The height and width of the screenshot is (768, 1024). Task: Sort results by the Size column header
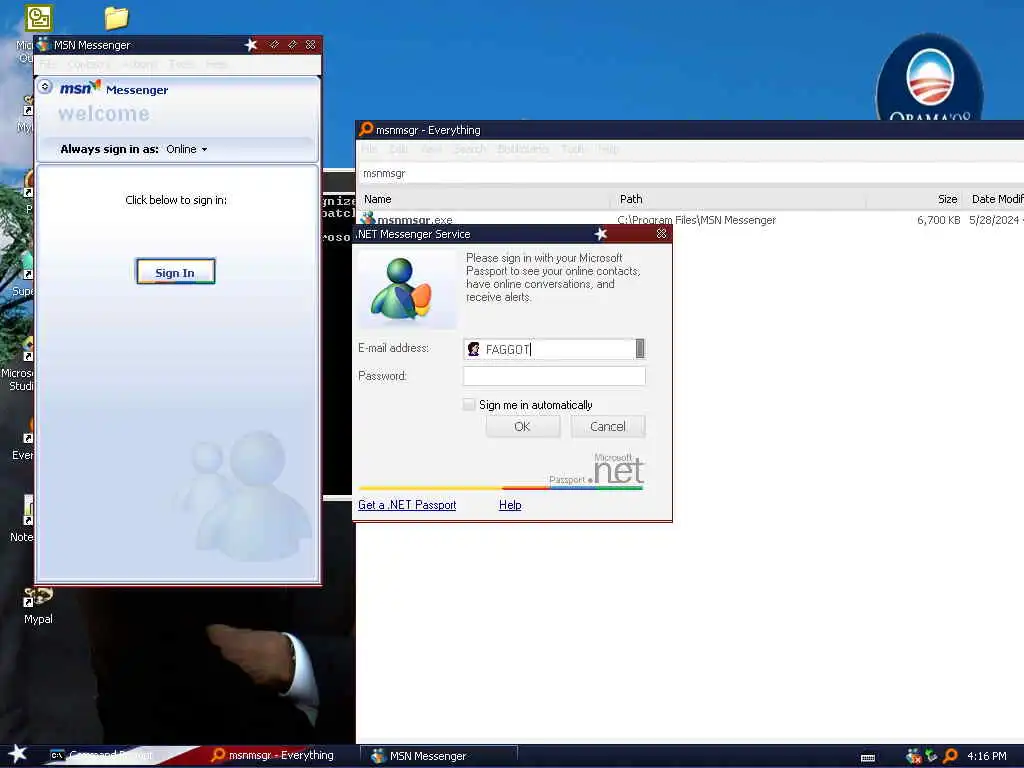[914, 199]
